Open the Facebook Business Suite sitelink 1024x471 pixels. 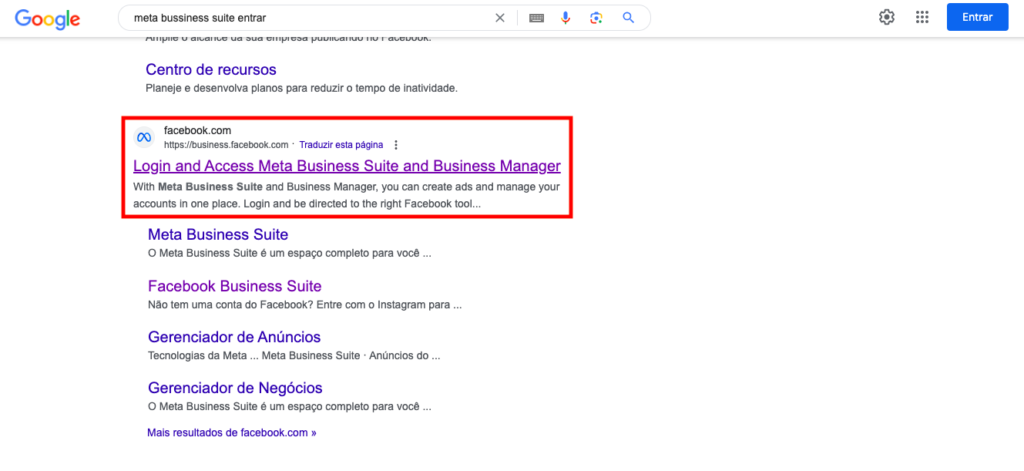click(234, 286)
